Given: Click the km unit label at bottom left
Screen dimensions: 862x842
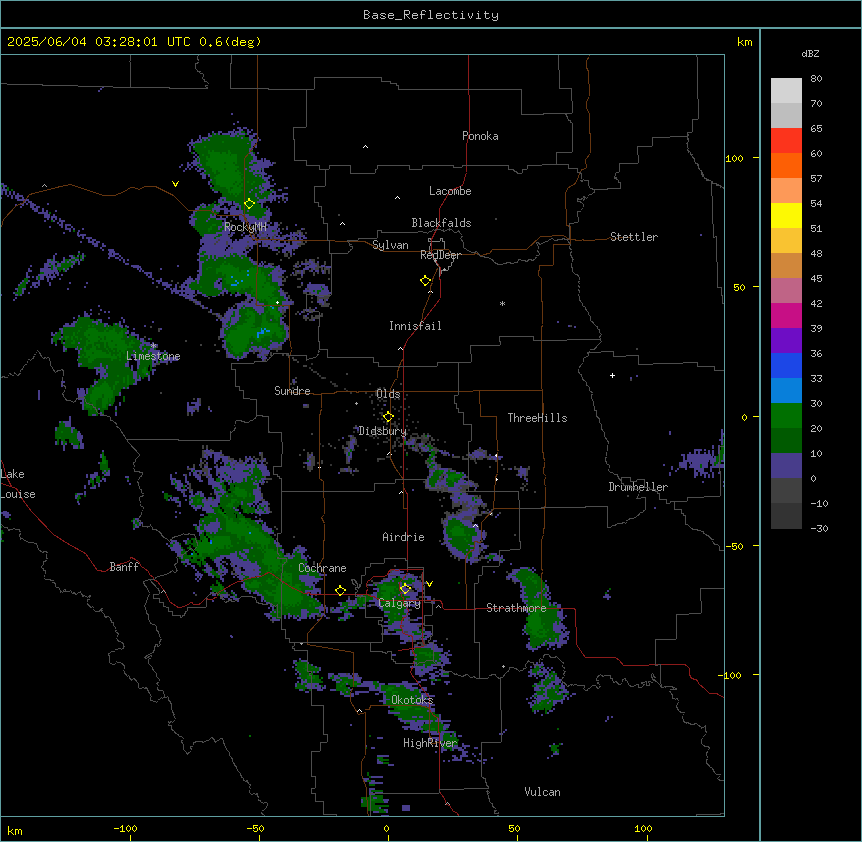Looking at the screenshot, I should (x=15, y=830).
